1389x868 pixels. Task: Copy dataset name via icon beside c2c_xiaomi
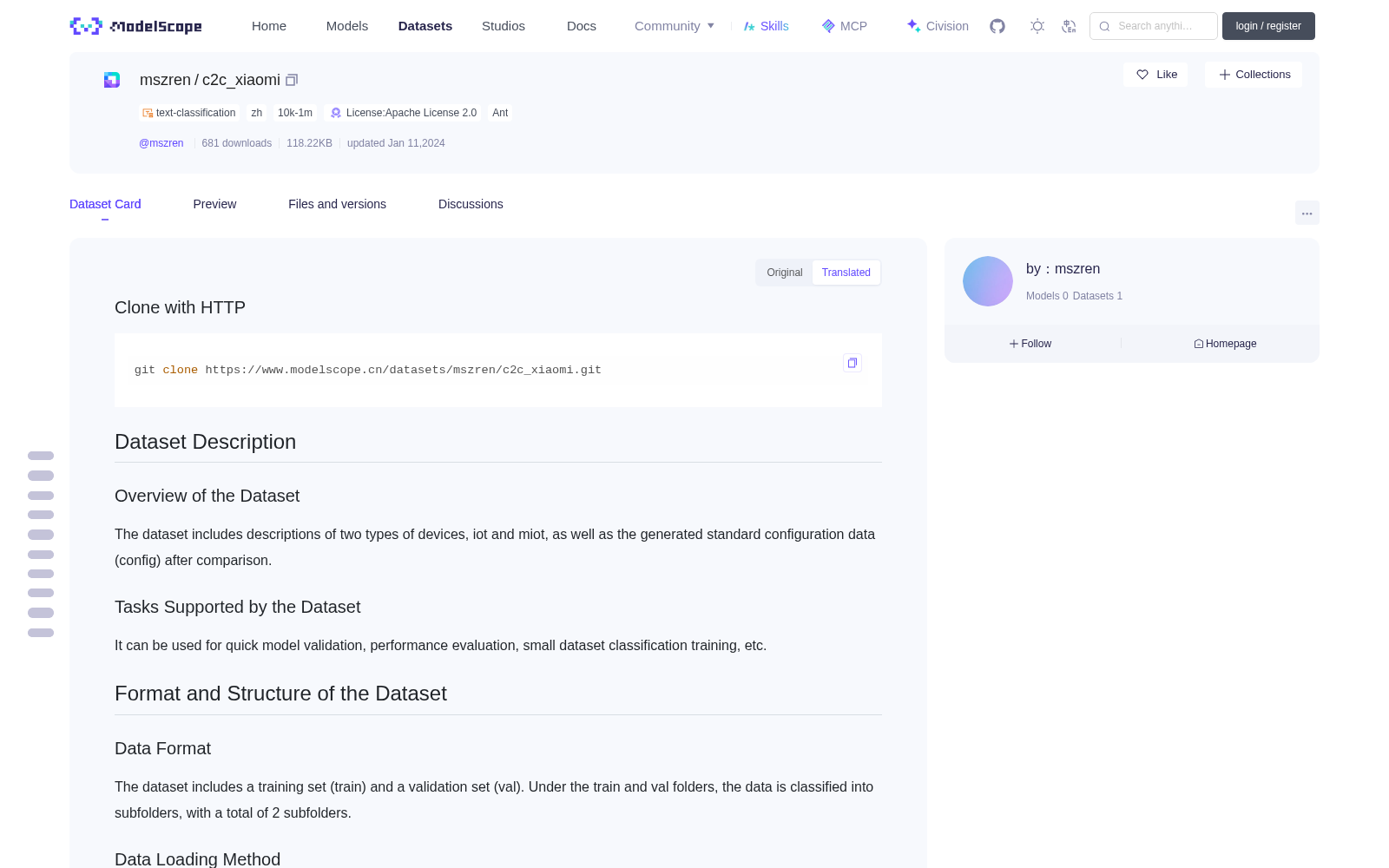pyautogui.click(x=292, y=80)
